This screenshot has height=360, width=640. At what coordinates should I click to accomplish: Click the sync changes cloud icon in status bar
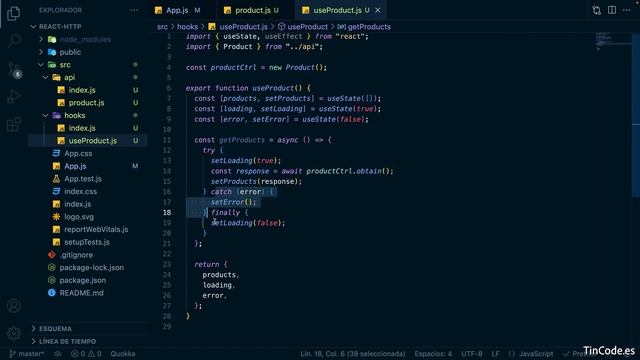coord(58,353)
